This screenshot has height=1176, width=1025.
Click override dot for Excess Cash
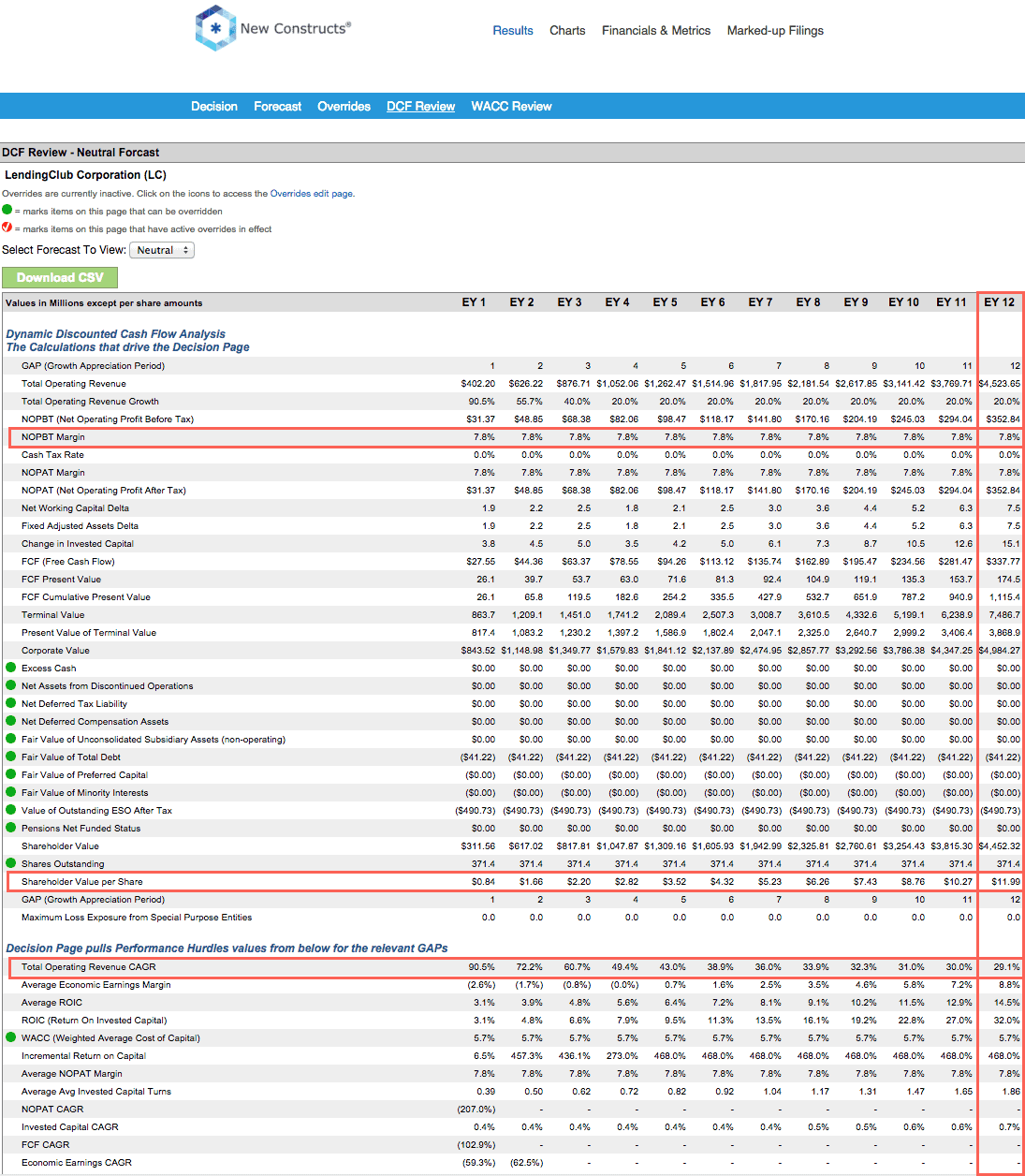pyautogui.click(x=11, y=668)
